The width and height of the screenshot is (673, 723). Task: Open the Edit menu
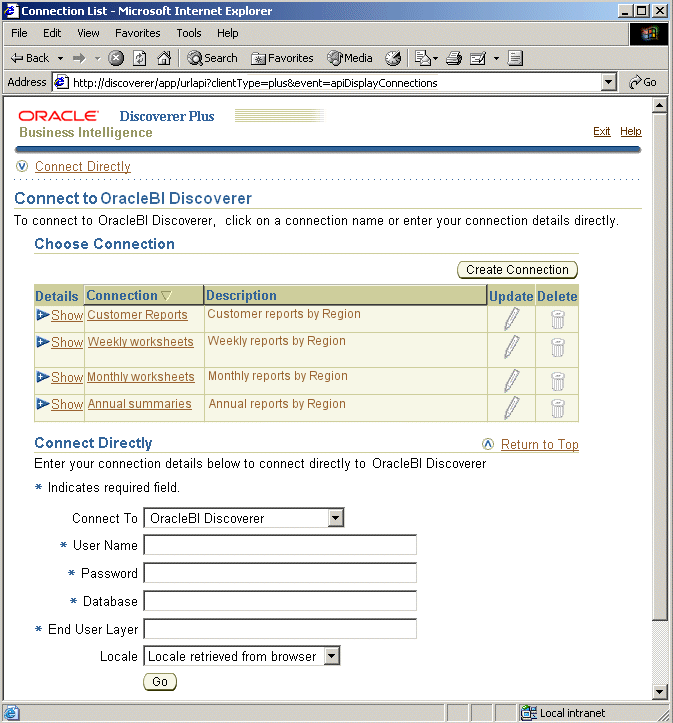click(x=52, y=33)
